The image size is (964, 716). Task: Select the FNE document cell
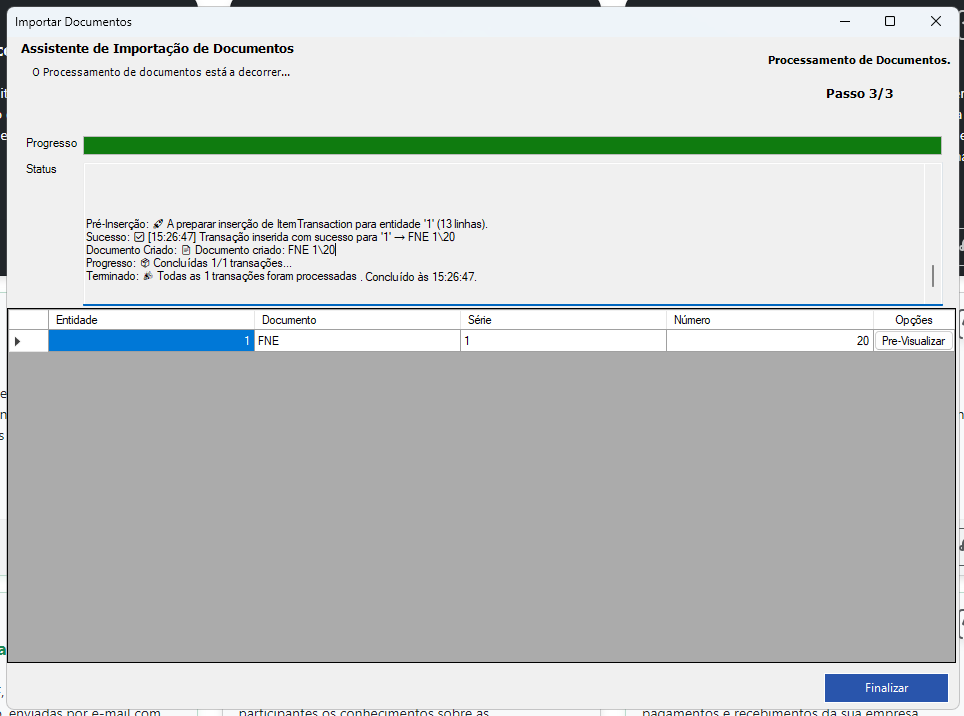(x=357, y=341)
